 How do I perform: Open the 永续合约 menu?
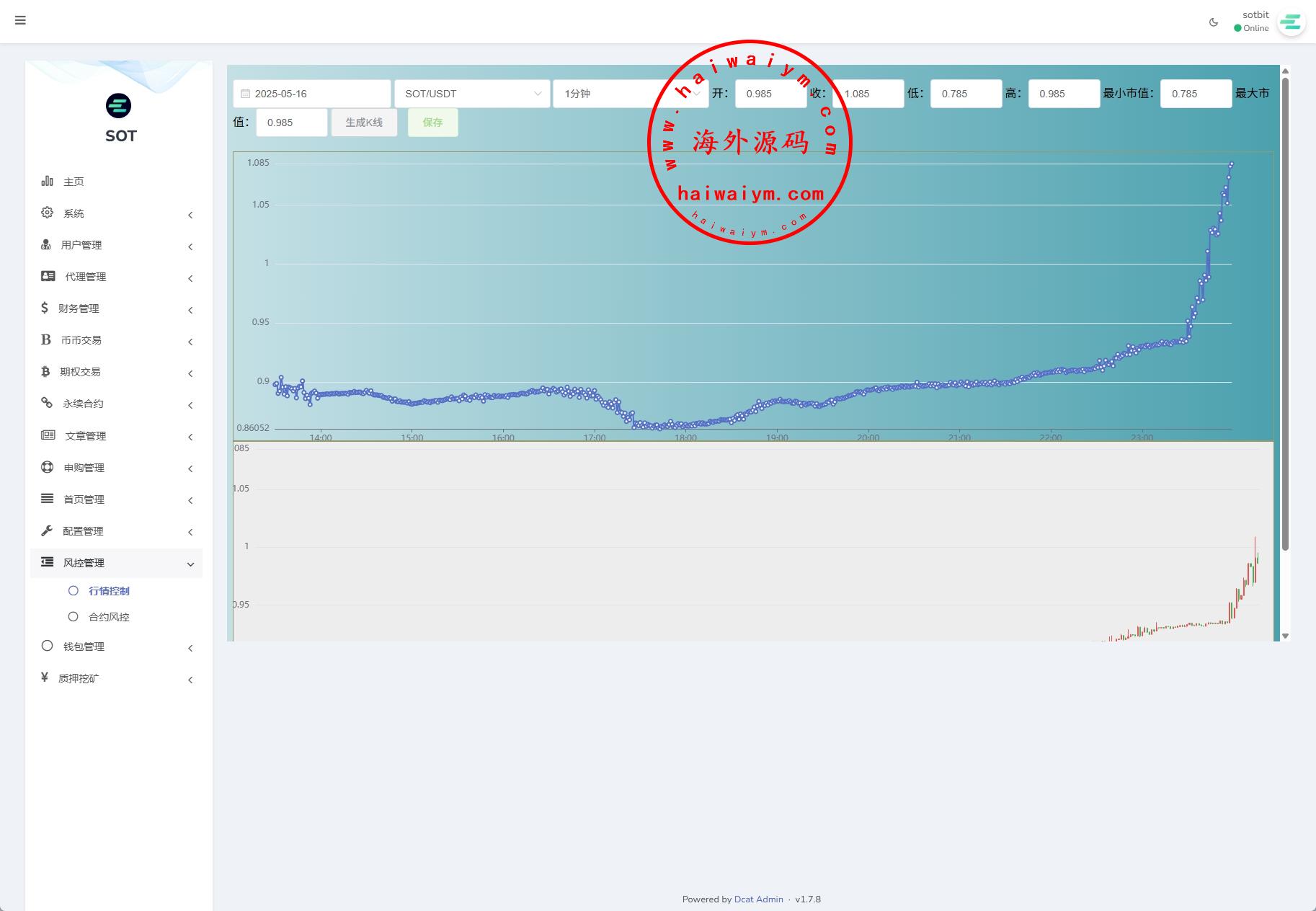83,404
